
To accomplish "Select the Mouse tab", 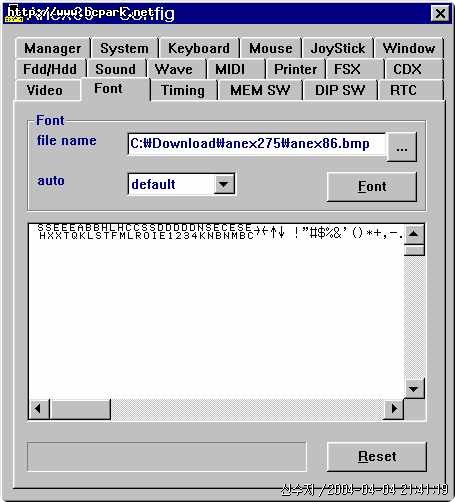I will point(271,48).
